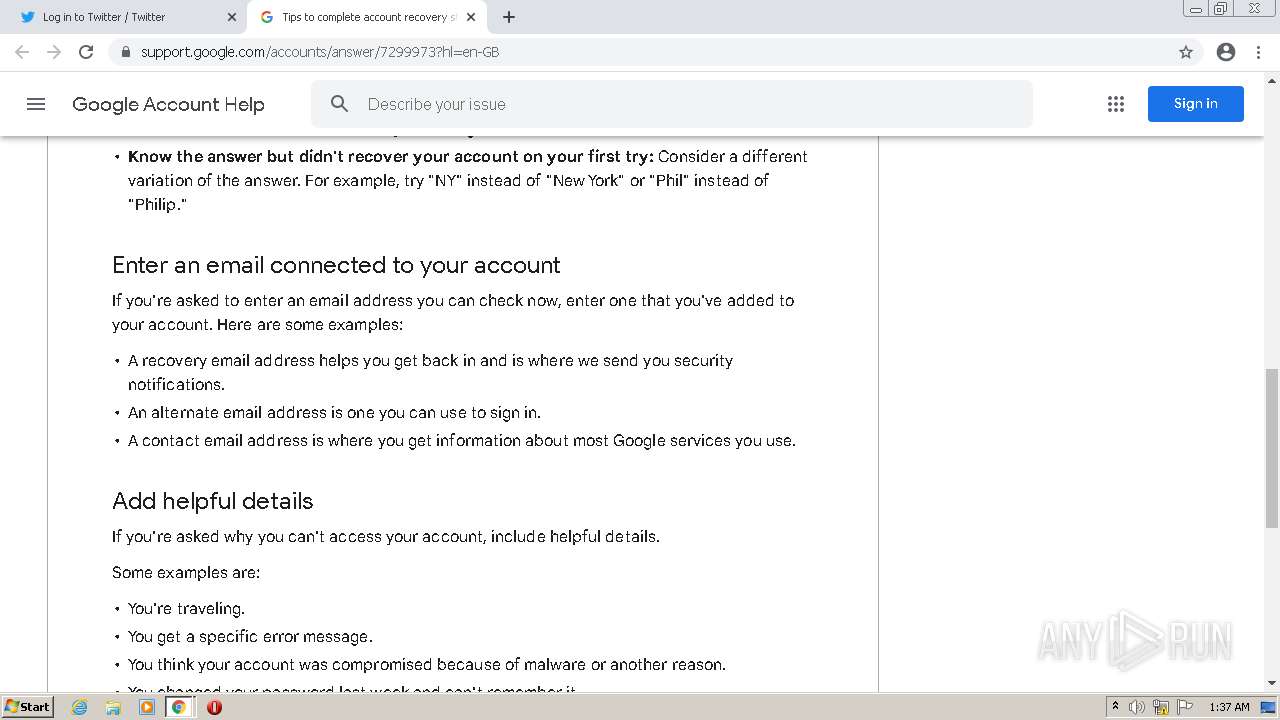Screen dimensions: 1280x720
Task: Click the network tray icon
Action: coord(1162,707)
